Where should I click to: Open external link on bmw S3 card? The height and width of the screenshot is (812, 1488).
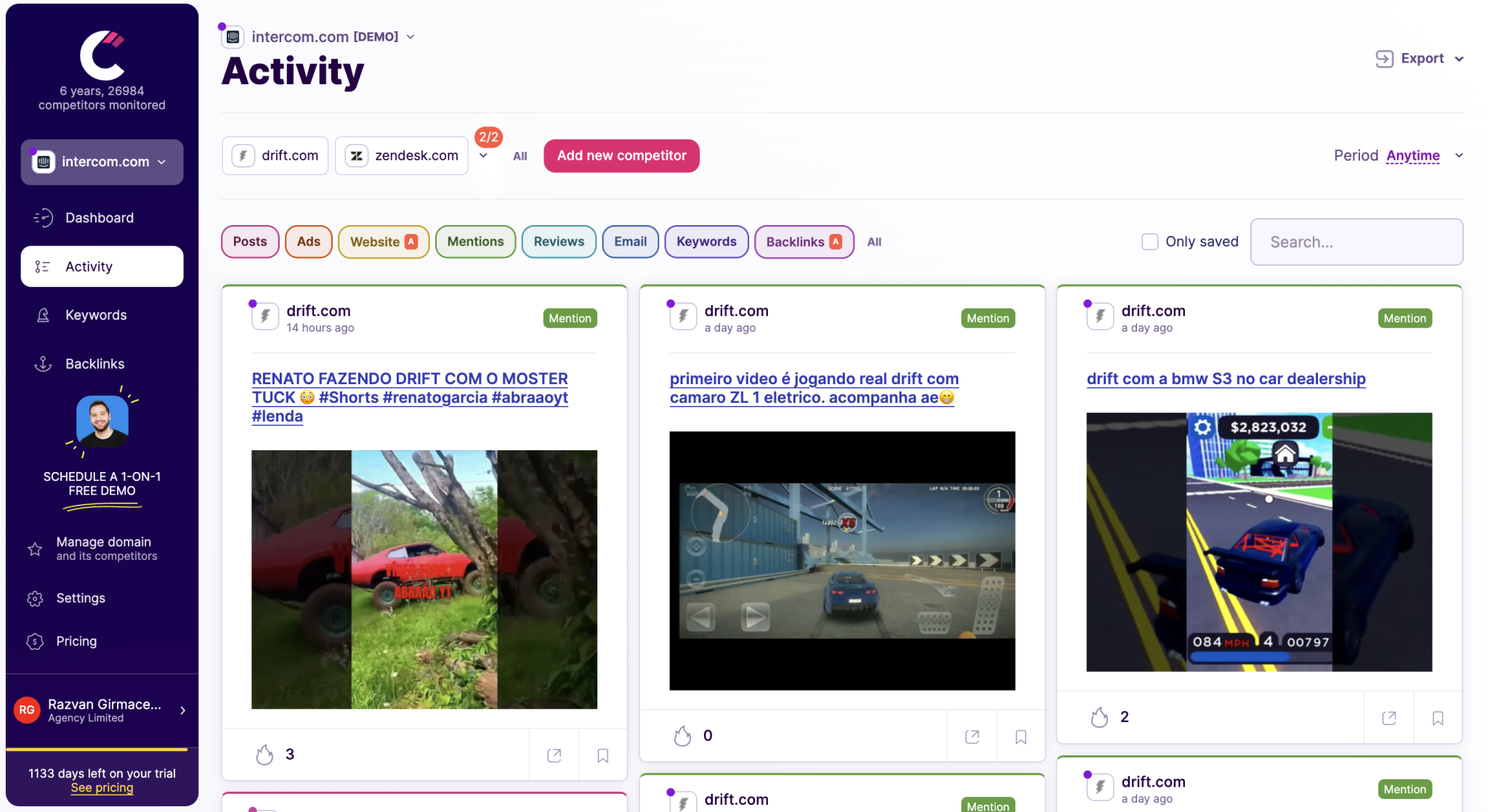pyautogui.click(x=1388, y=718)
